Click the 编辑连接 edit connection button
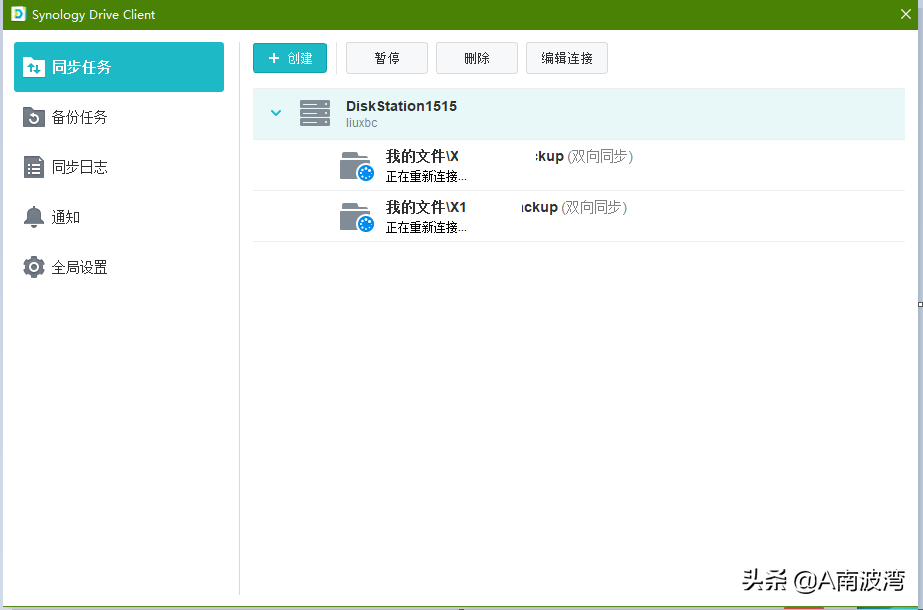 567,58
